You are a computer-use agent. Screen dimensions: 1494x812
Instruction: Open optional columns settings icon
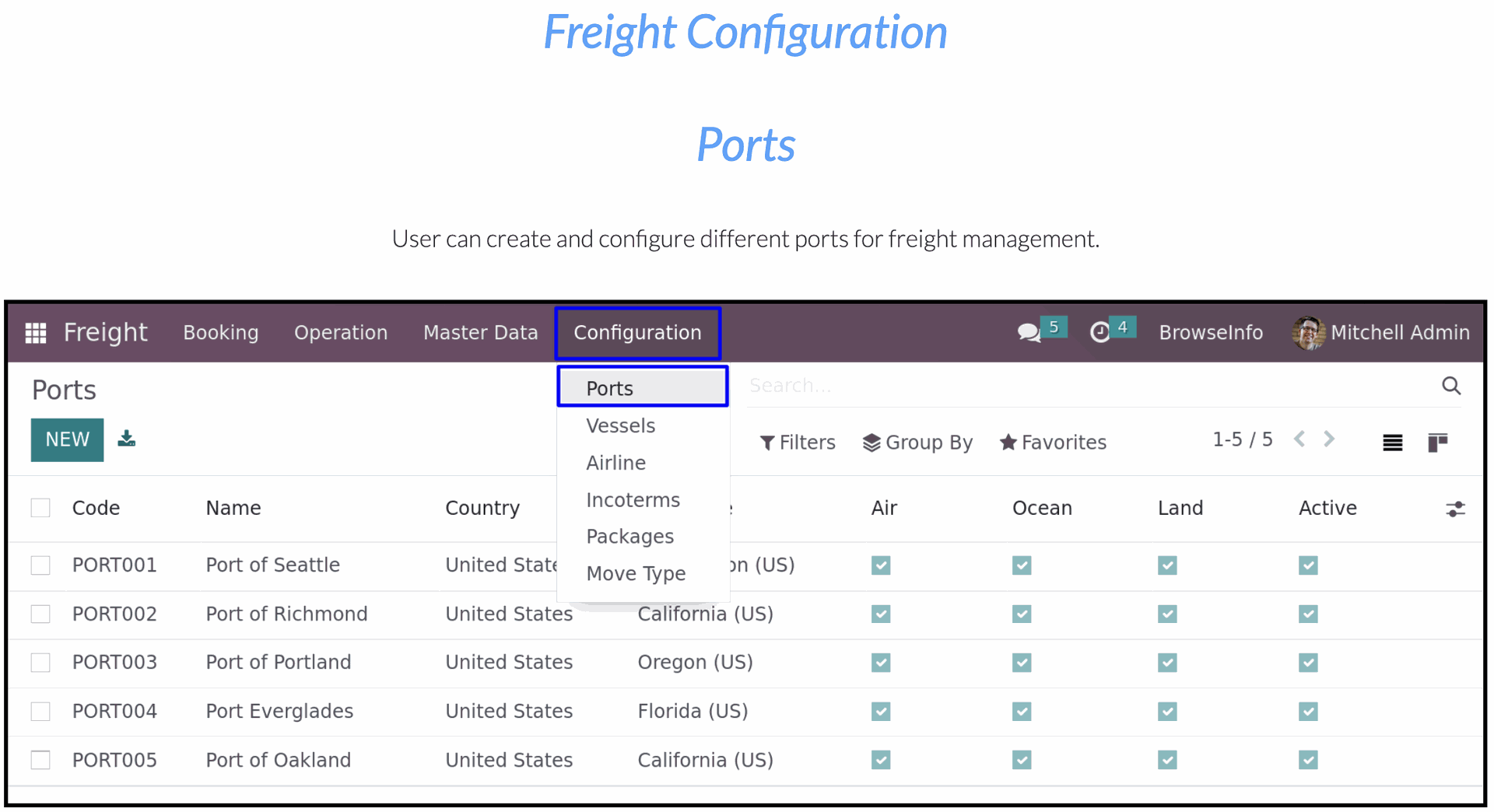tap(1455, 509)
